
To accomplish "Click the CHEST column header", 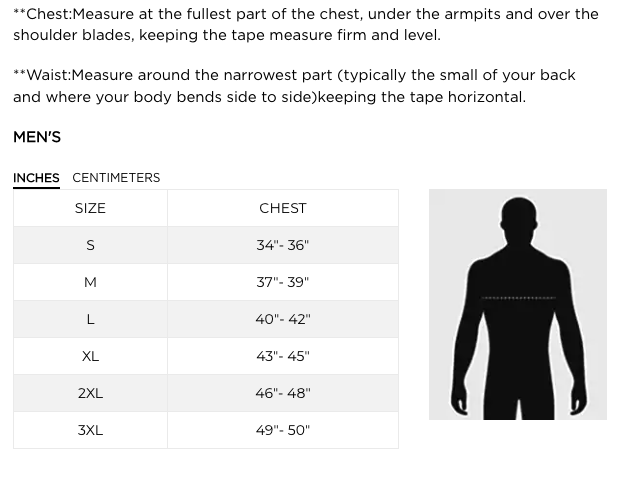I will (x=282, y=208).
